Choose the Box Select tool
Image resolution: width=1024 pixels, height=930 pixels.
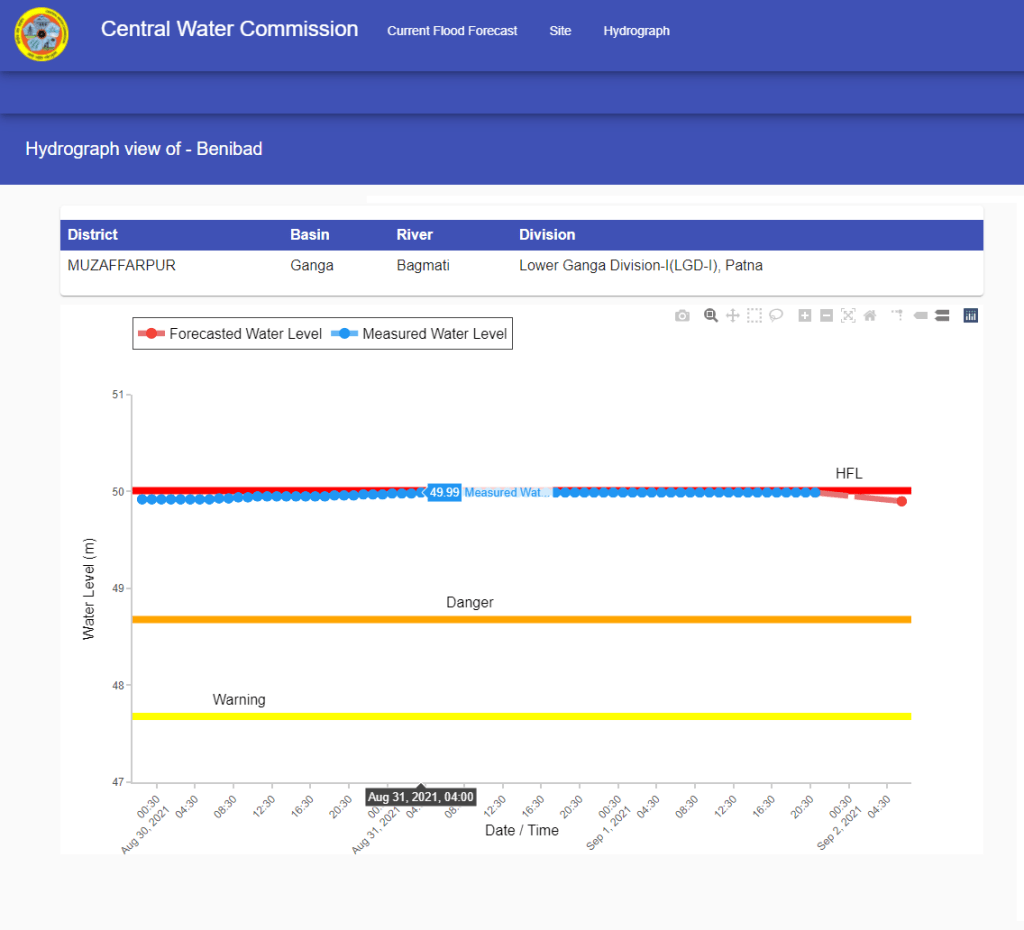coord(754,316)
